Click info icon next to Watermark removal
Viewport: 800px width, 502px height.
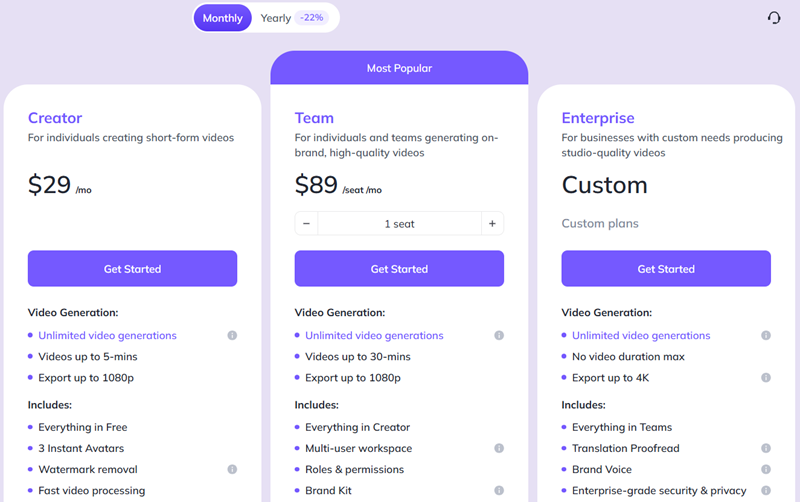[x=232, y=469]
